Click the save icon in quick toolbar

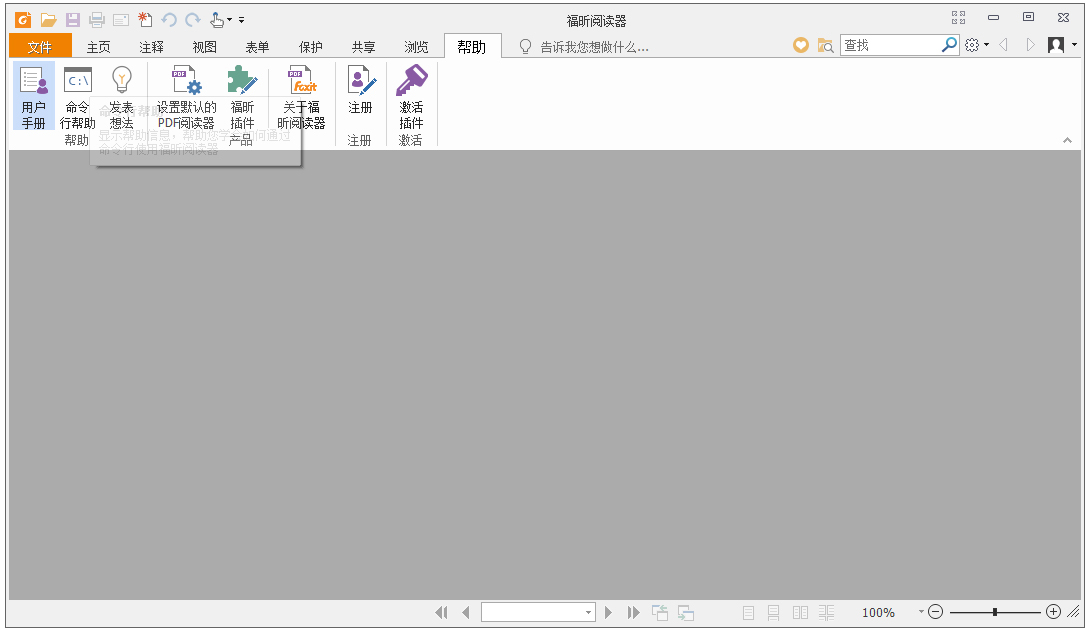(73, 20)
